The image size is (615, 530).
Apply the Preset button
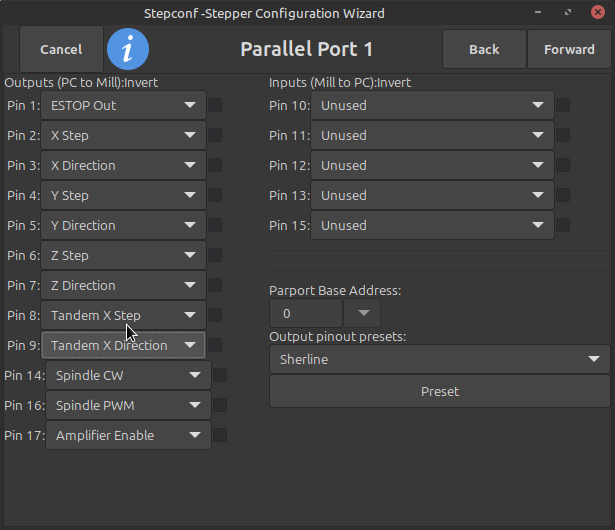click(439, 391)
